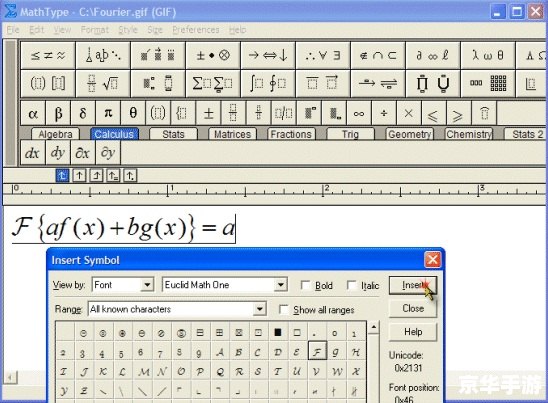Switch to the Algebra tab
This screenshot has height=403, width=548.
(x=55, y=134)
